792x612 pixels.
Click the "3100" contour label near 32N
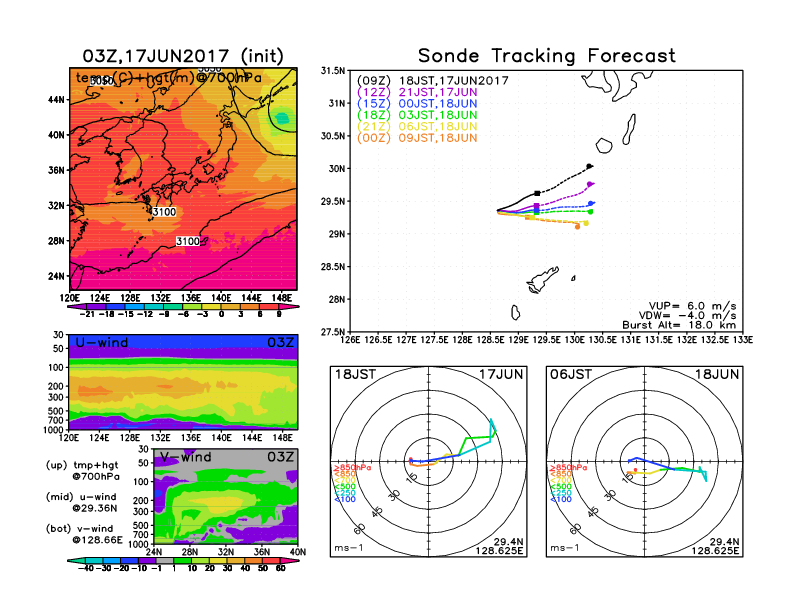[164, 212]
